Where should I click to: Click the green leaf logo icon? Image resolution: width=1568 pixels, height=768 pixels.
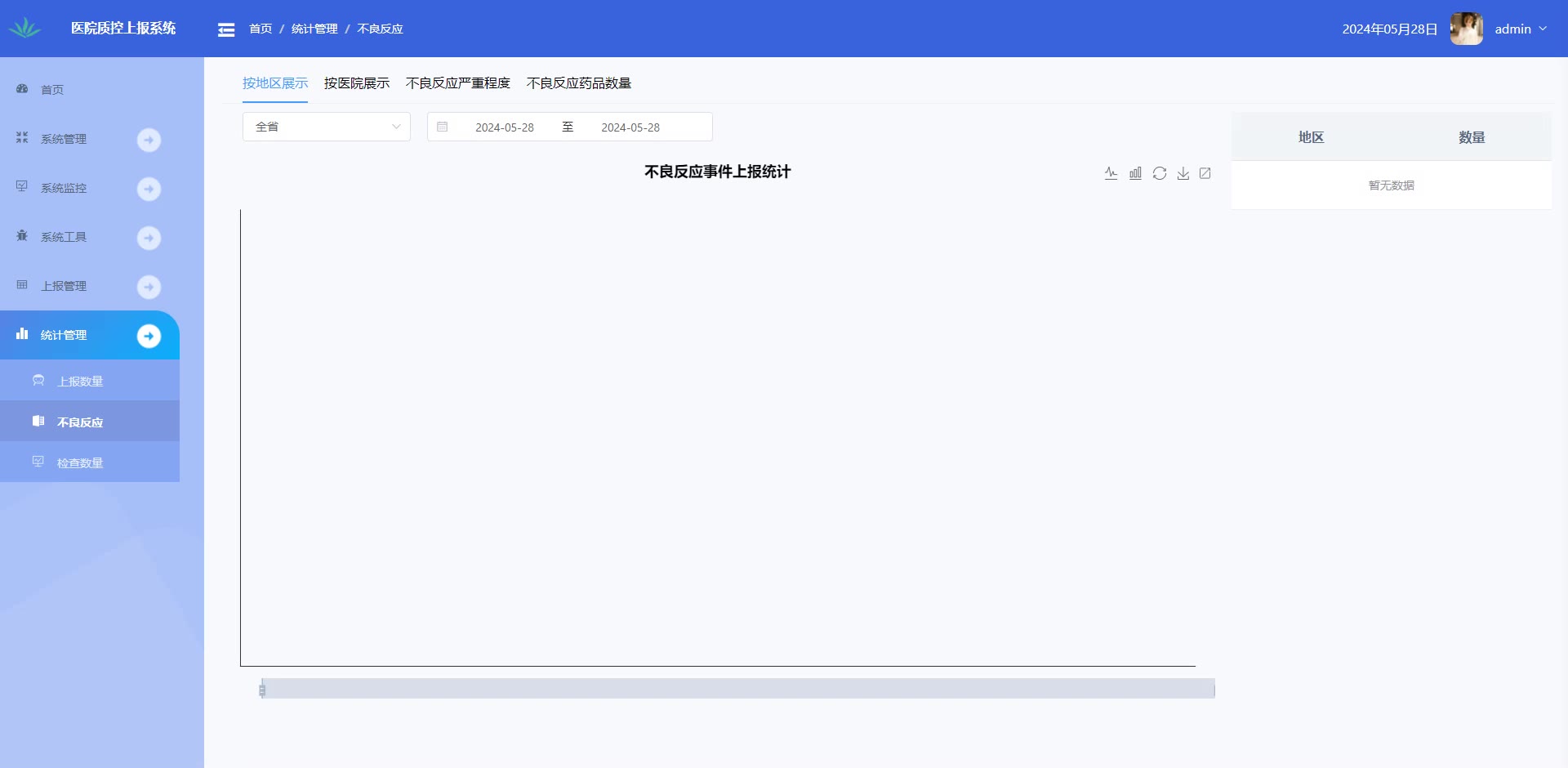click(x=25, y=28)
